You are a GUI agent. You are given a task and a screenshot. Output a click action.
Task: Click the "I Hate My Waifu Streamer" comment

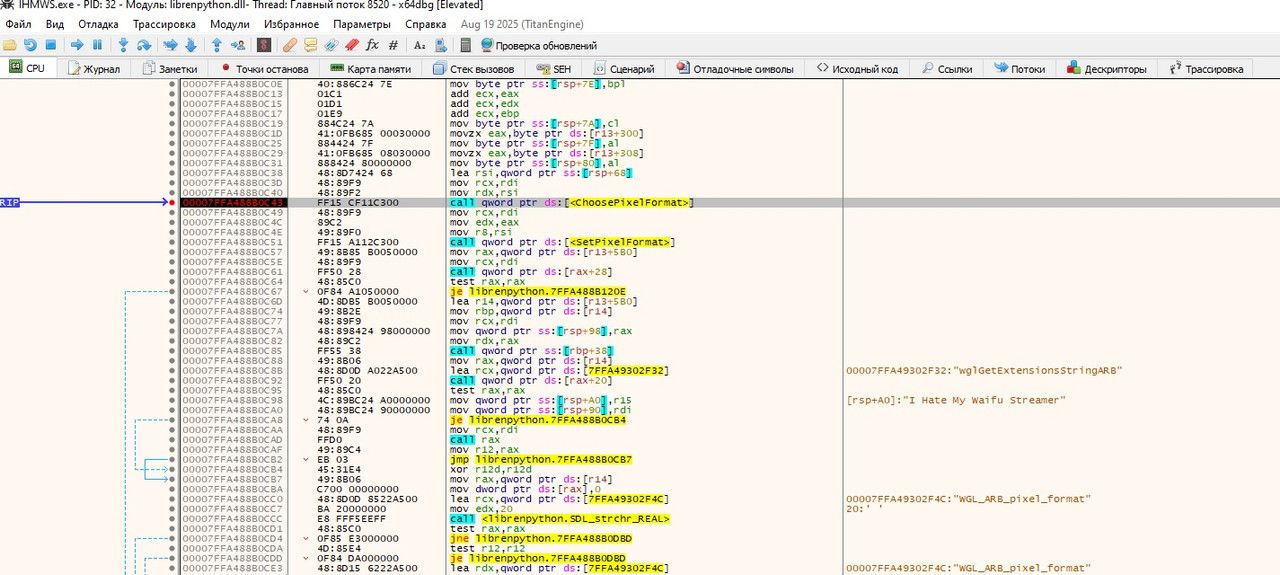(957, 400)
